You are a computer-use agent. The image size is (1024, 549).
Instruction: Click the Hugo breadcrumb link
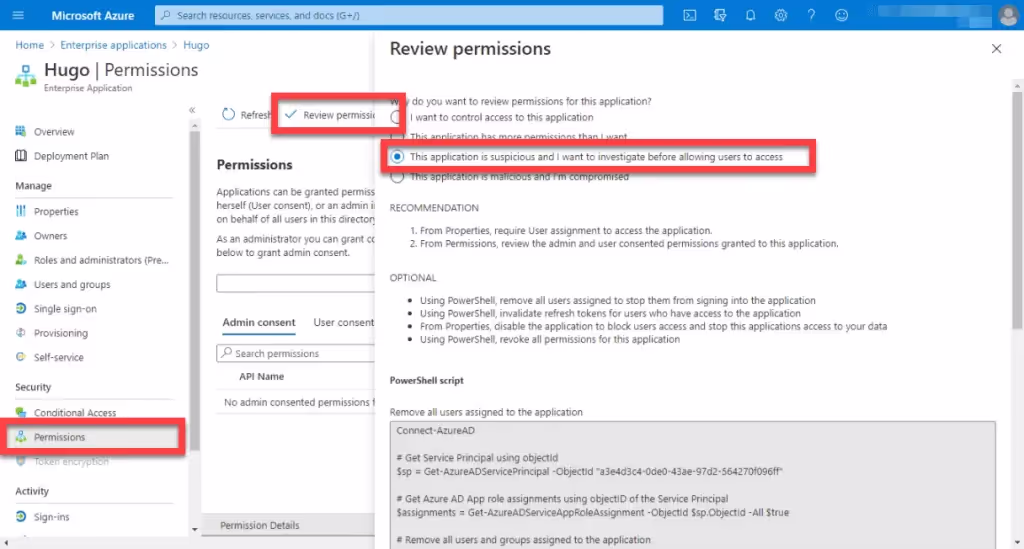[x=196, y=45]
